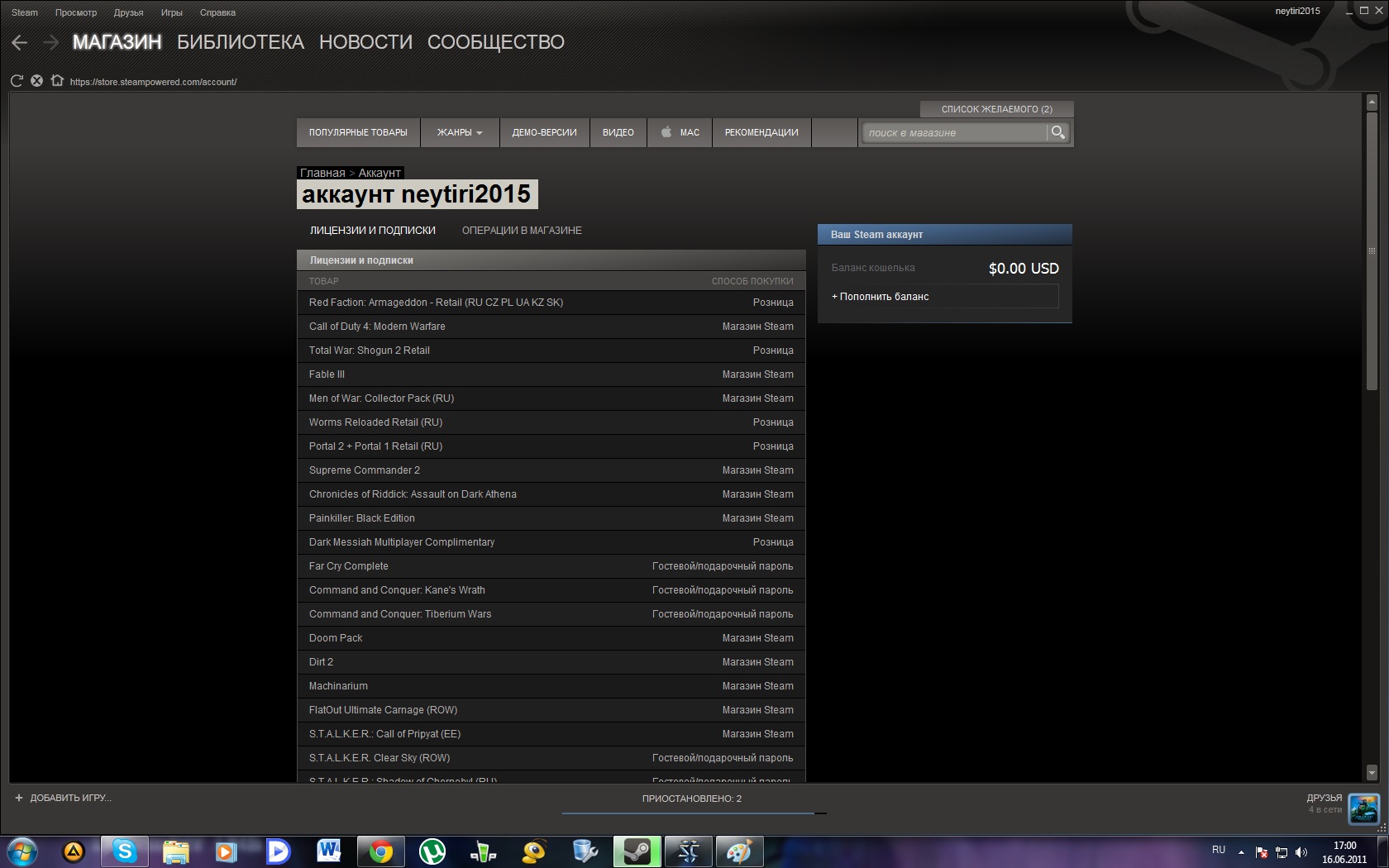Open the Справка menu
Viewport: 1389px width, 868px height.
217,12
